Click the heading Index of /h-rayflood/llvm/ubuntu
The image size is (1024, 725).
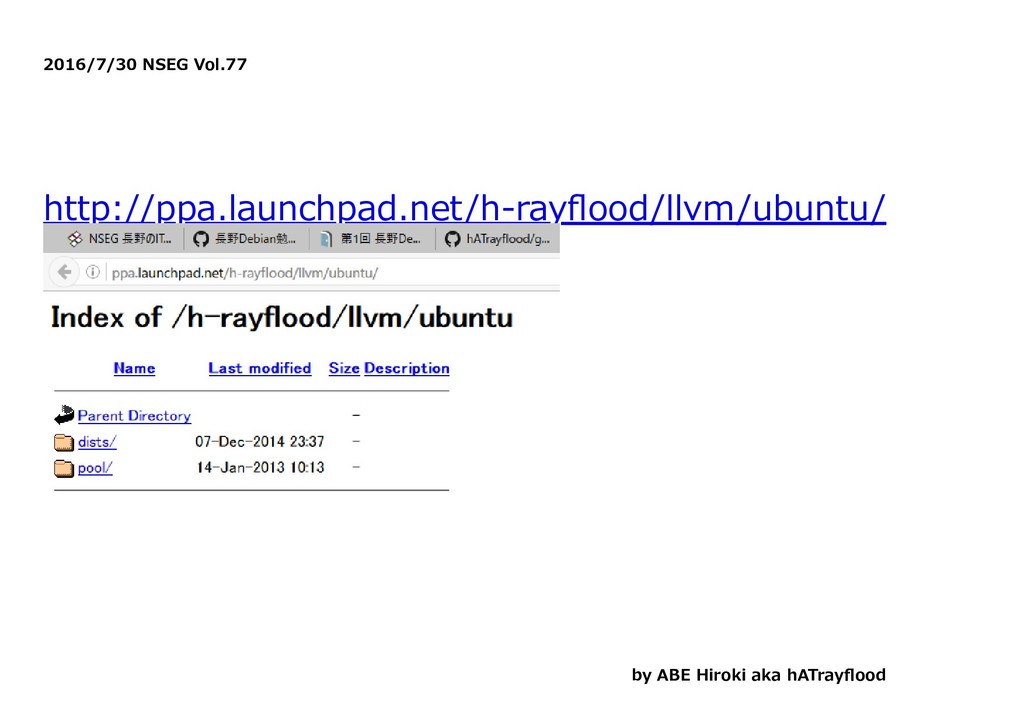(x=282, y=318)
